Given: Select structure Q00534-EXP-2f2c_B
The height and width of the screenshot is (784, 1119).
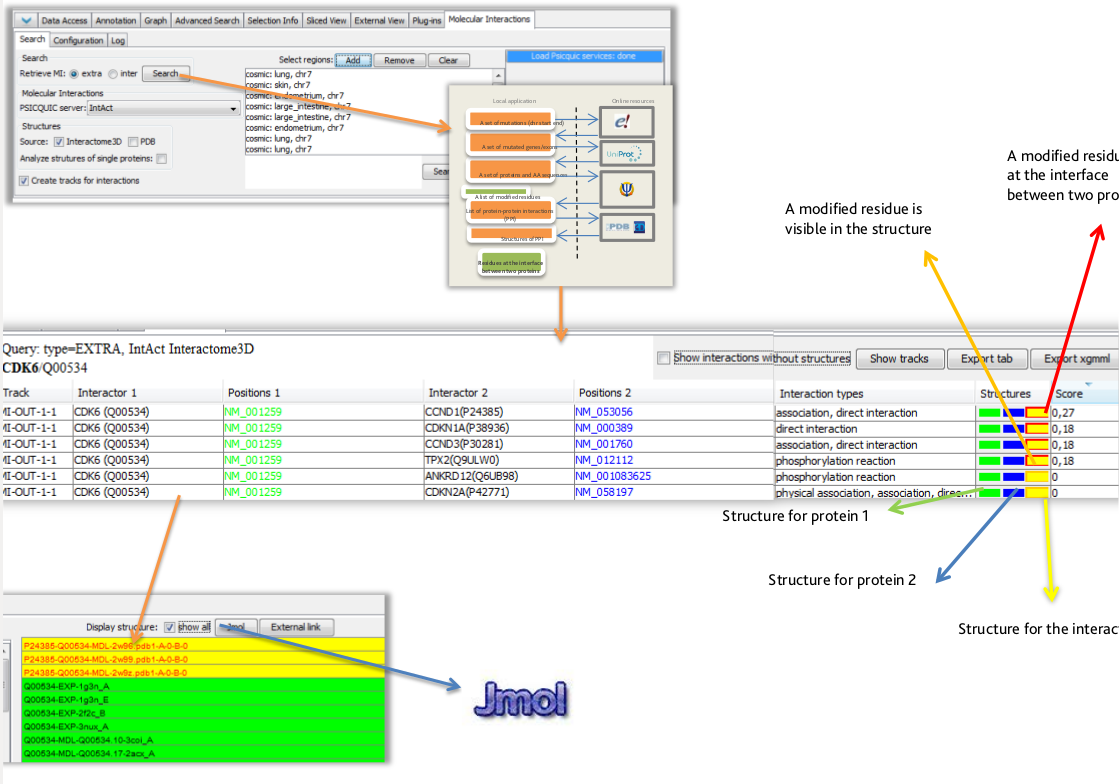Looking at the screenshot, I should click(203, 713).
